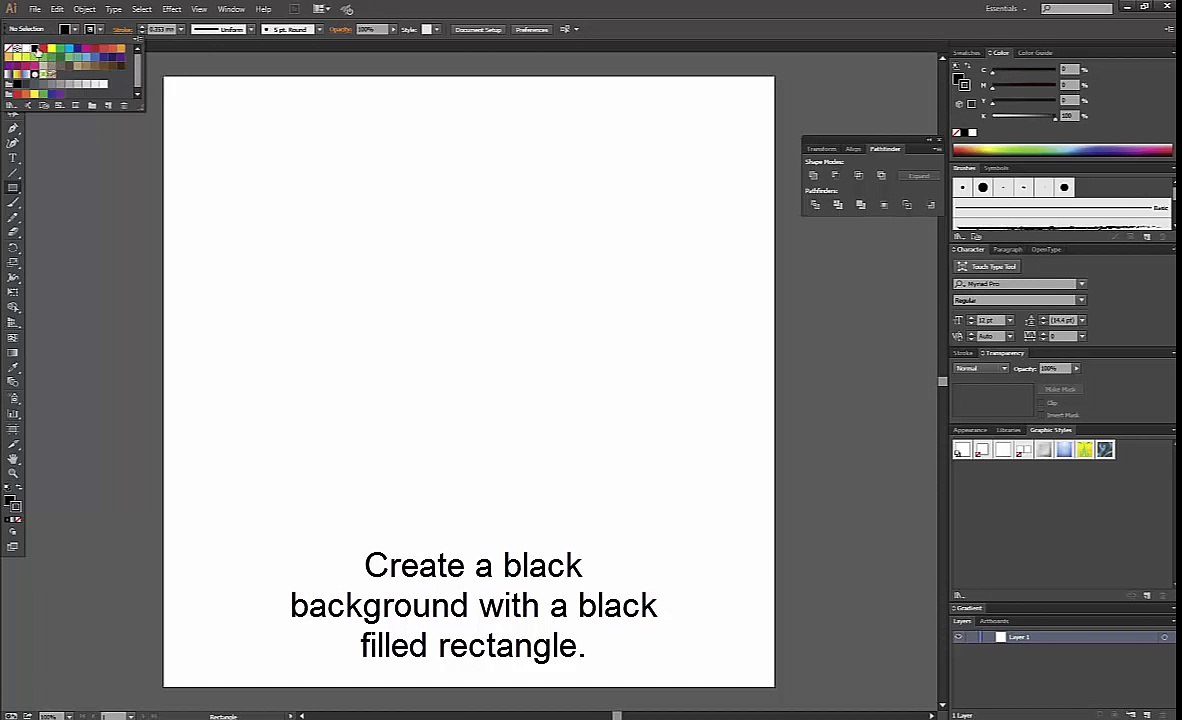The height and width of the screenshot is (720, 1182).
Task: Open the fill color dropdown in control bar
Action: (x=75, y=29)
